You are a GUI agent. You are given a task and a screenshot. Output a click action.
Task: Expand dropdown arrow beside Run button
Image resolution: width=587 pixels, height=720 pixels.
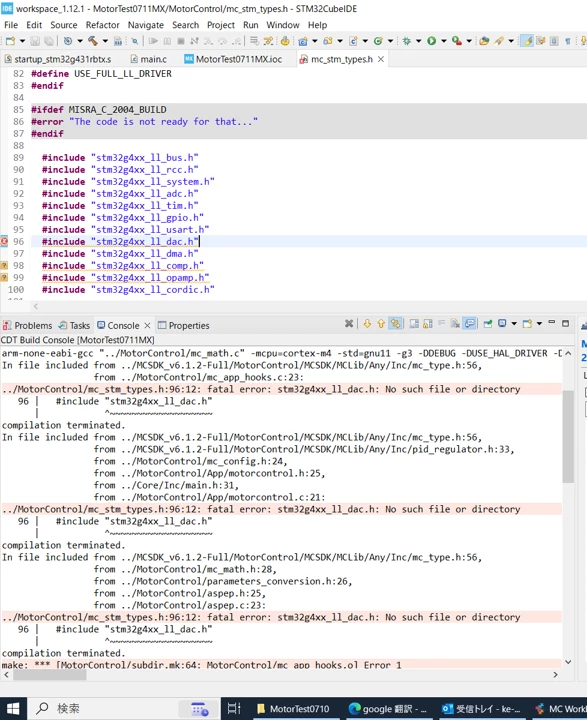[x=444, y=41]
